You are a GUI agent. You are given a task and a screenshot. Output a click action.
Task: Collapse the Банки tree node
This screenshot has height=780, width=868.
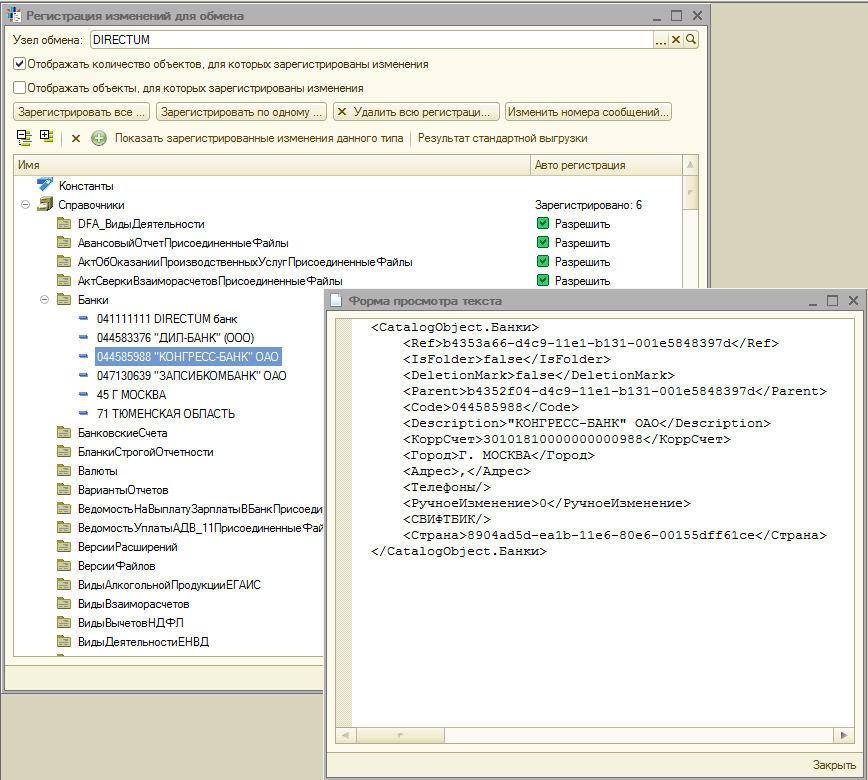[x=45, y=300]
